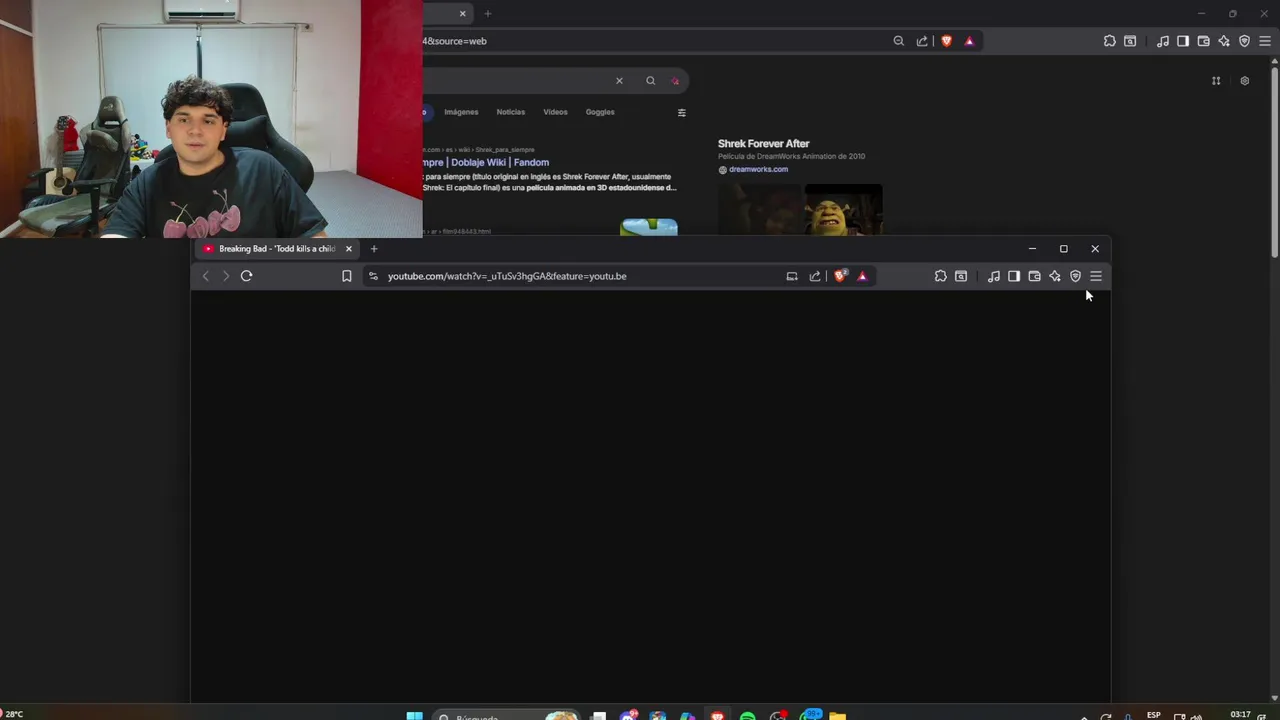The width and height of the screenshot is (1280, 720).
Task: Open Brave Rewards triangle in front window
Action: 862,276
